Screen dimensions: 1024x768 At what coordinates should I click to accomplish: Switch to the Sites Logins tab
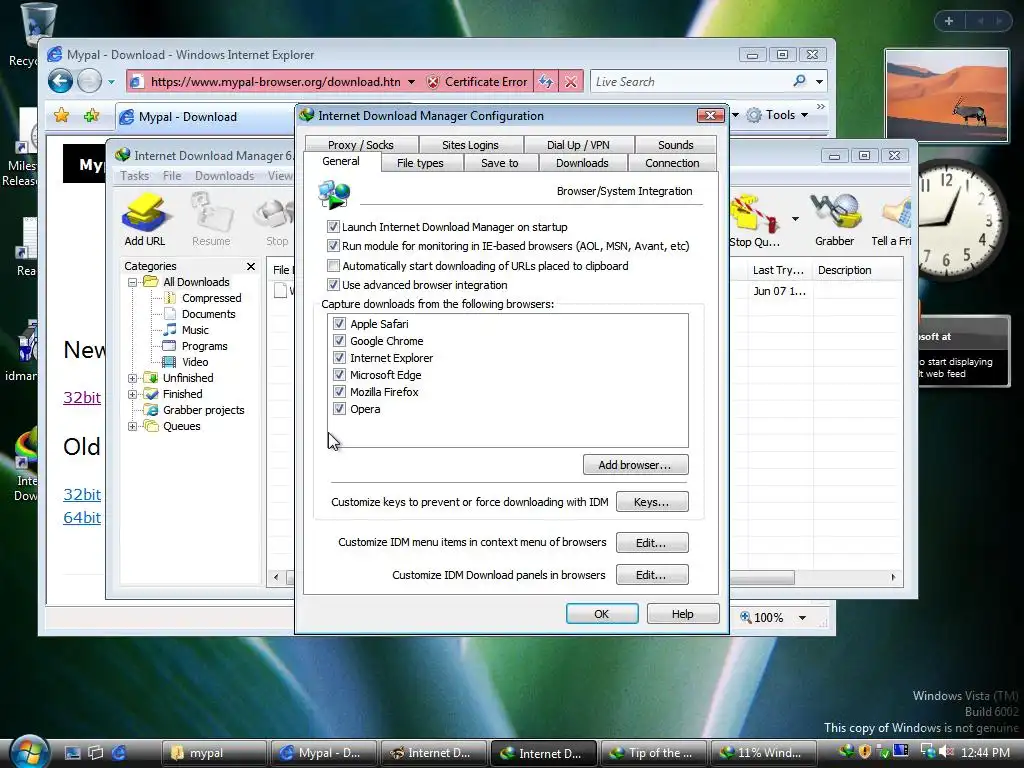[470, 145]
